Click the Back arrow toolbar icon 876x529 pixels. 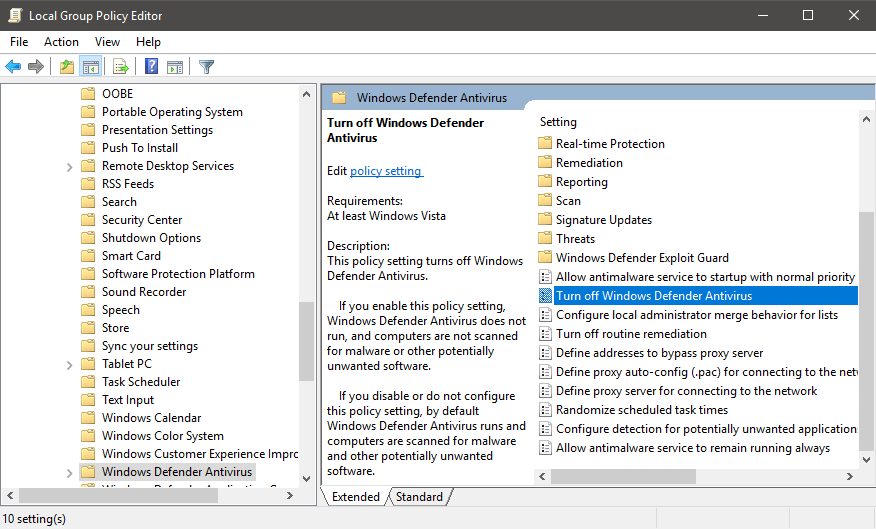tap(13, 67)
